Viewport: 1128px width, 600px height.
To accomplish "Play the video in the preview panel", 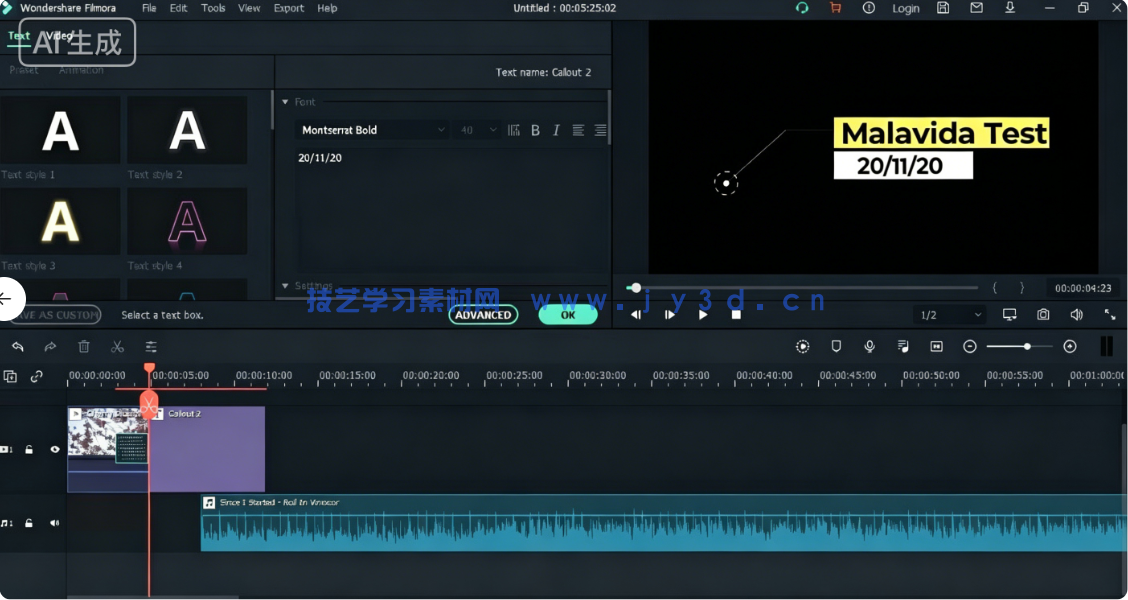I will tap(703, 314).
